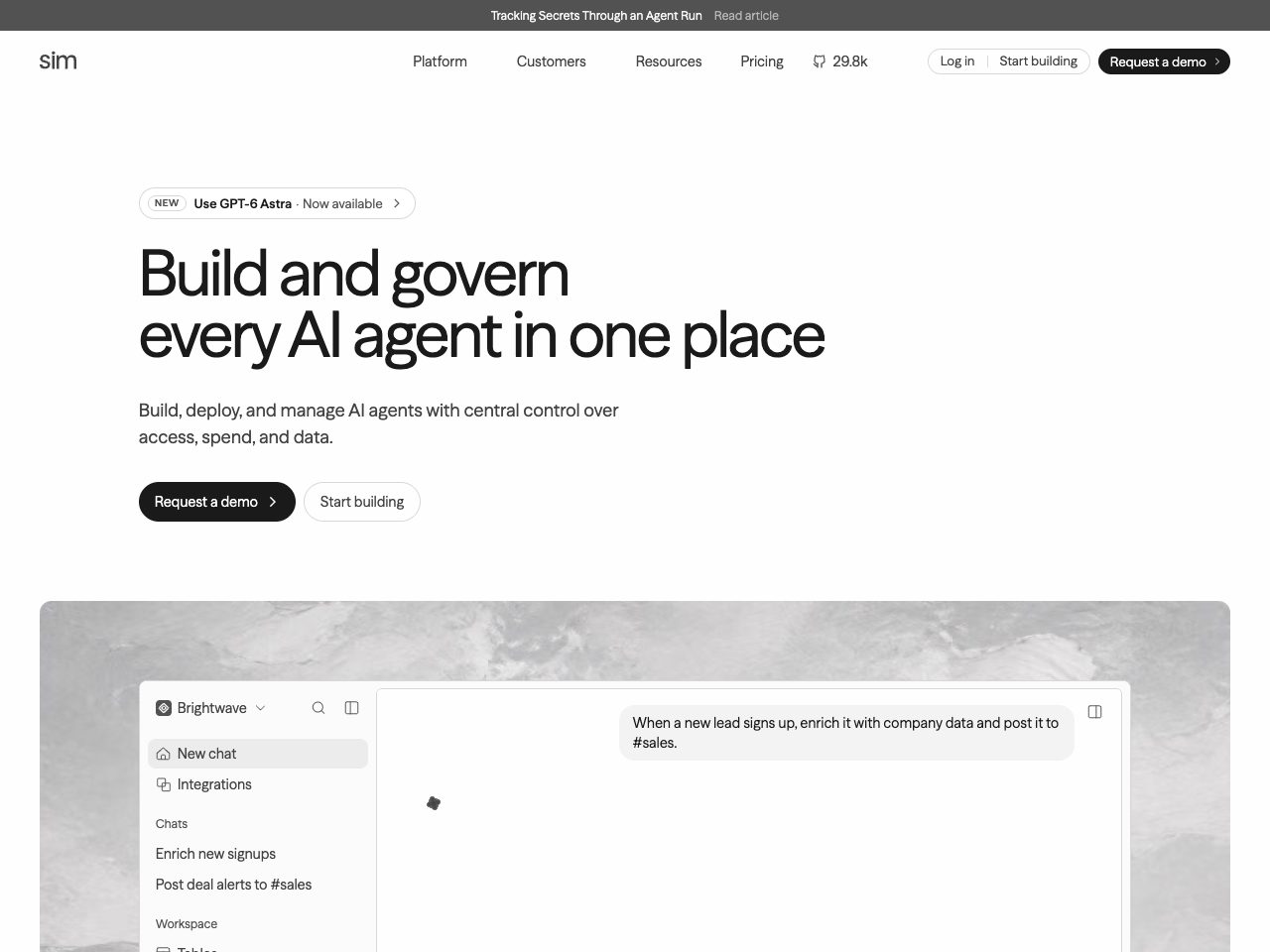Open the Post deal alerts to #sales chat
This screenshot has width=1270, height=952.
[233, 885]
